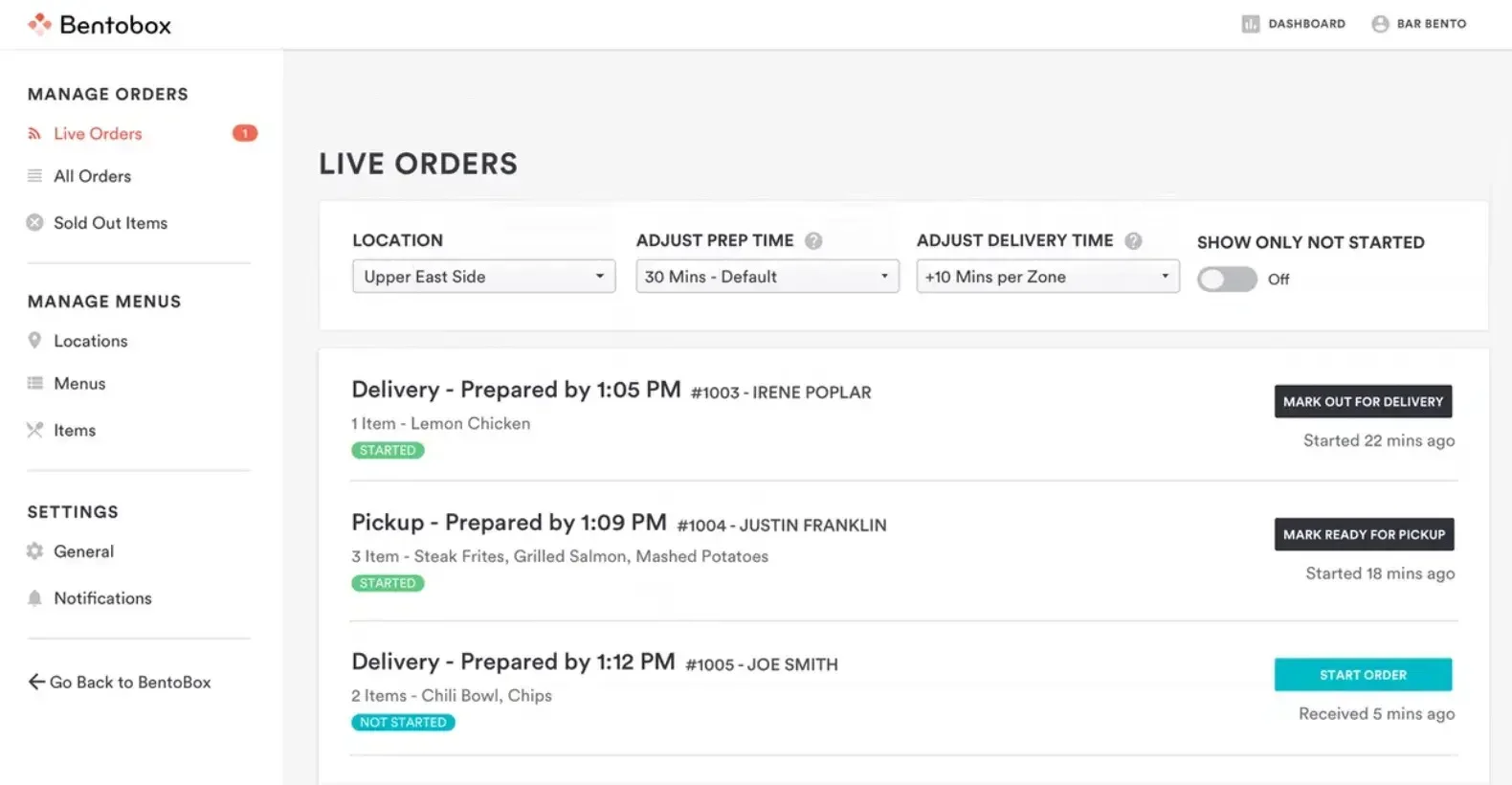Click the Items utensils icon
1512x785 pixels.
click(34, 430)
